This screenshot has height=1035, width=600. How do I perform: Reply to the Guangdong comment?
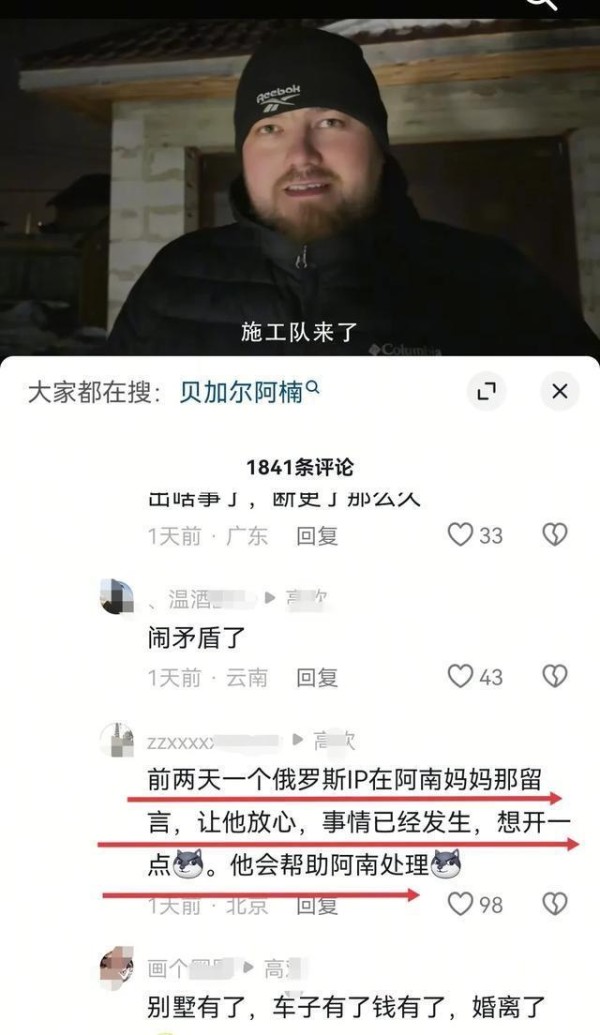317,535
